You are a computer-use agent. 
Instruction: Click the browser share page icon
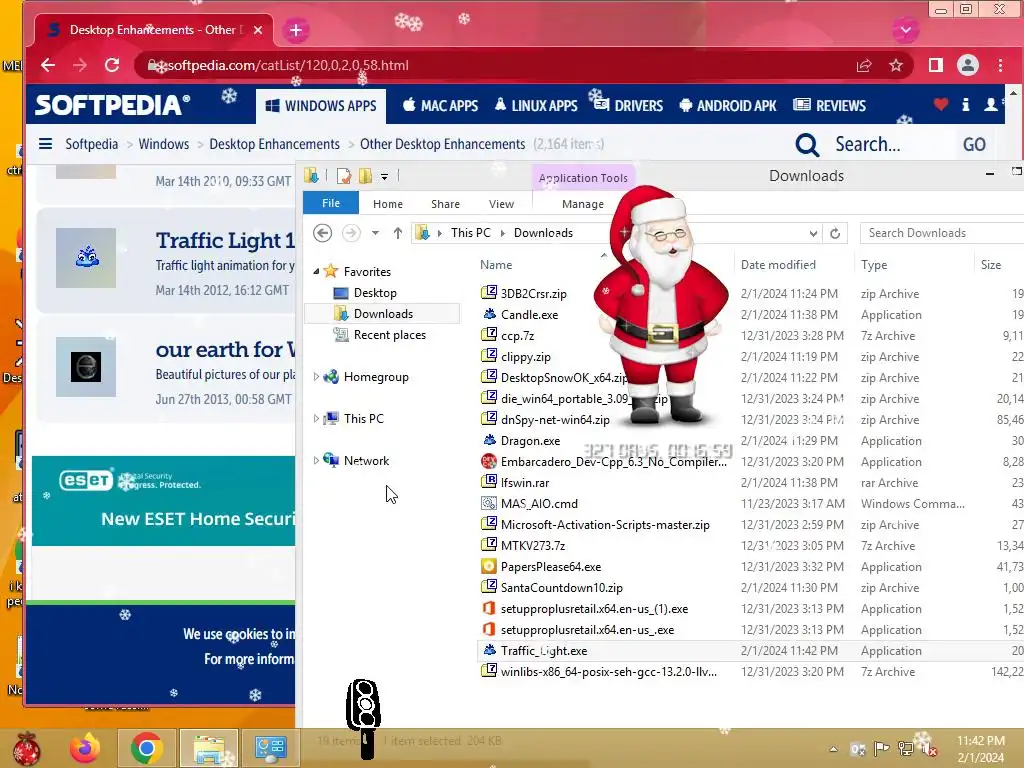coord(864,65)
